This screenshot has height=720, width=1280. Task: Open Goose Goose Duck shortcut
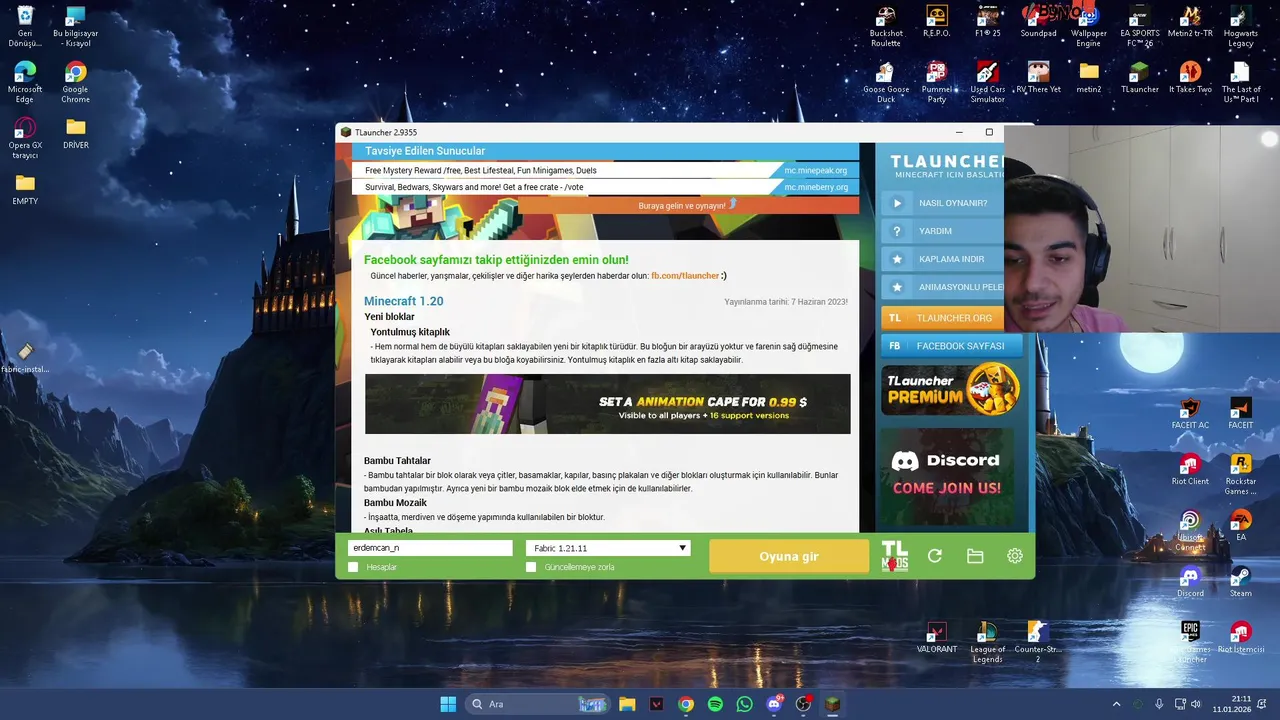886,82
